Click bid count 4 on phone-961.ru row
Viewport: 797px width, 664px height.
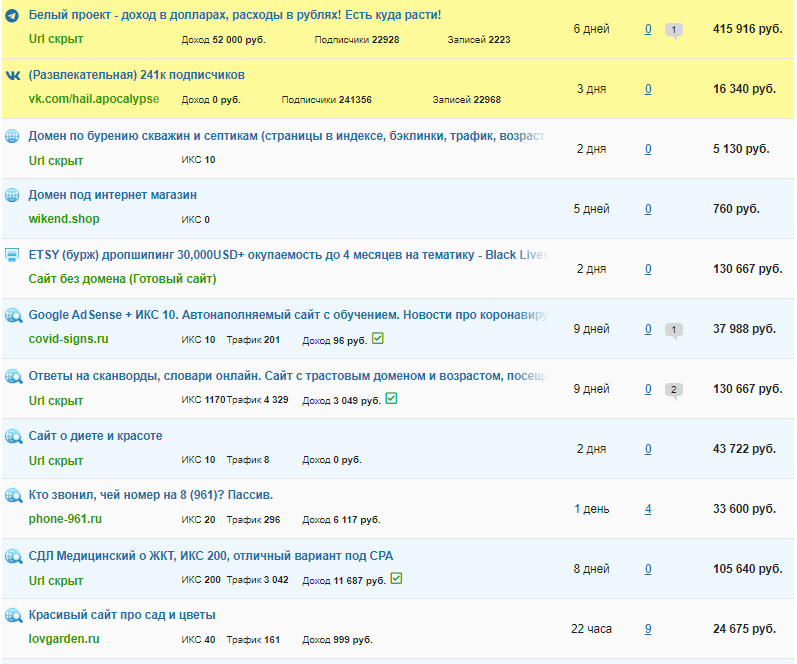point(648,509)
